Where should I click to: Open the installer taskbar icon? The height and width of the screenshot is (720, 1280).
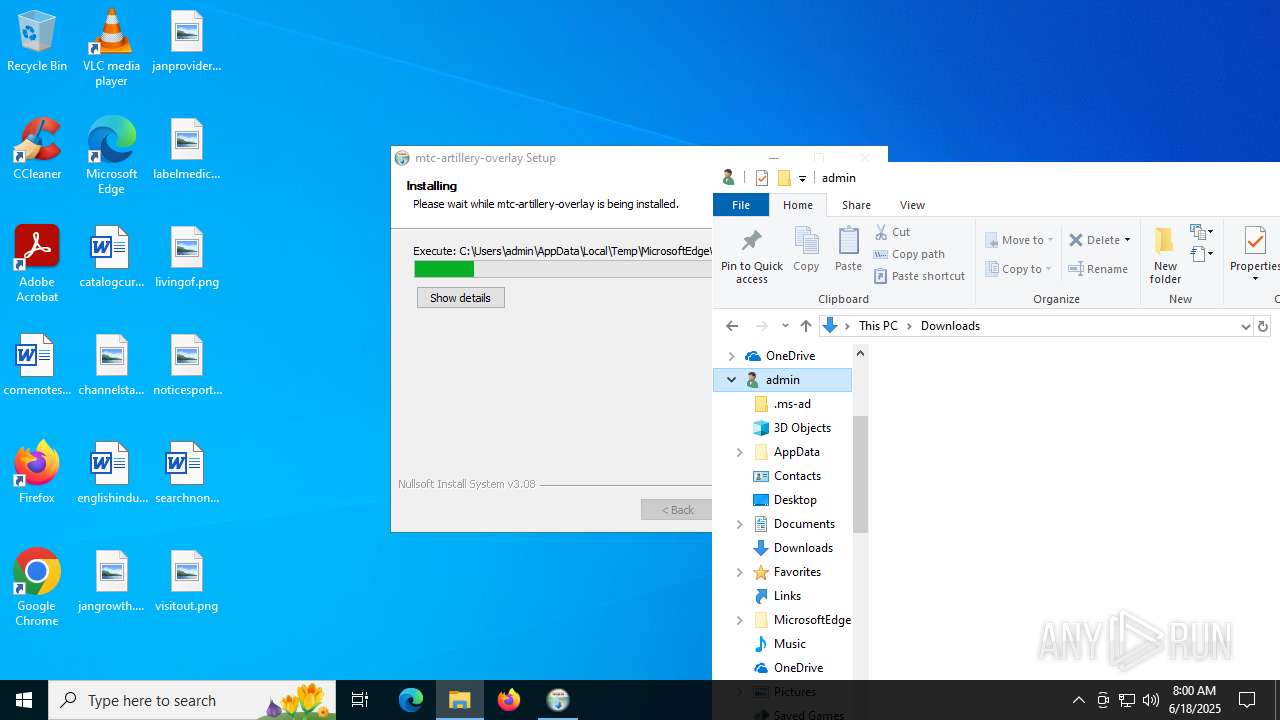click(x=558, y=700)
